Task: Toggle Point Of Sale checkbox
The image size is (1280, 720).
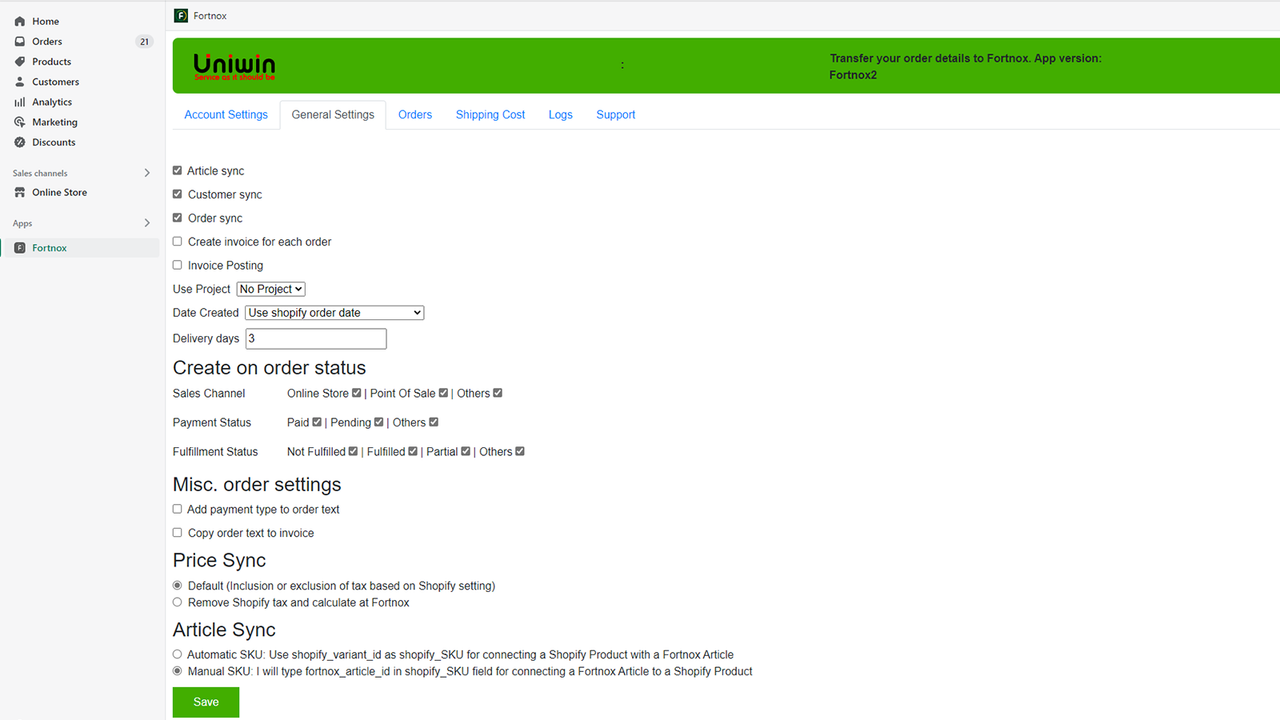Action: coord(443,393)
